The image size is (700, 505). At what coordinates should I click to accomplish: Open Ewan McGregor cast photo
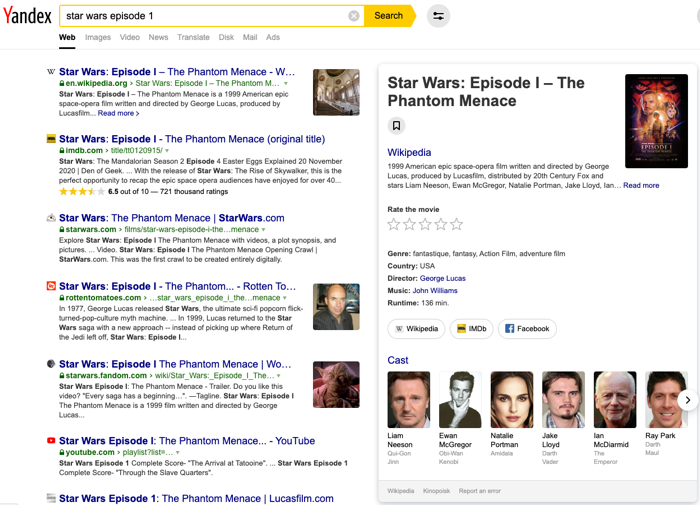460,400
